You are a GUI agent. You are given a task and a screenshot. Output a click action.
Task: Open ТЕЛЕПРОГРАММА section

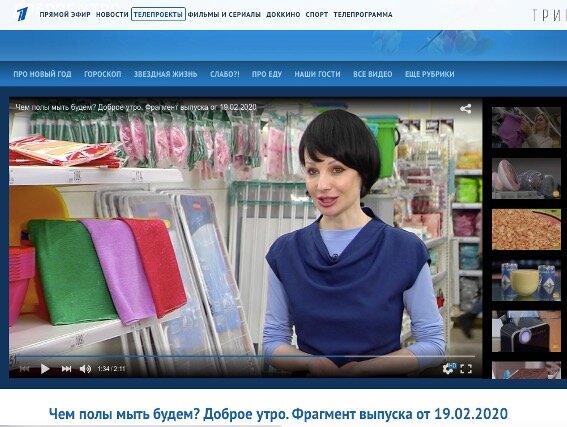(x=363, y=14)
